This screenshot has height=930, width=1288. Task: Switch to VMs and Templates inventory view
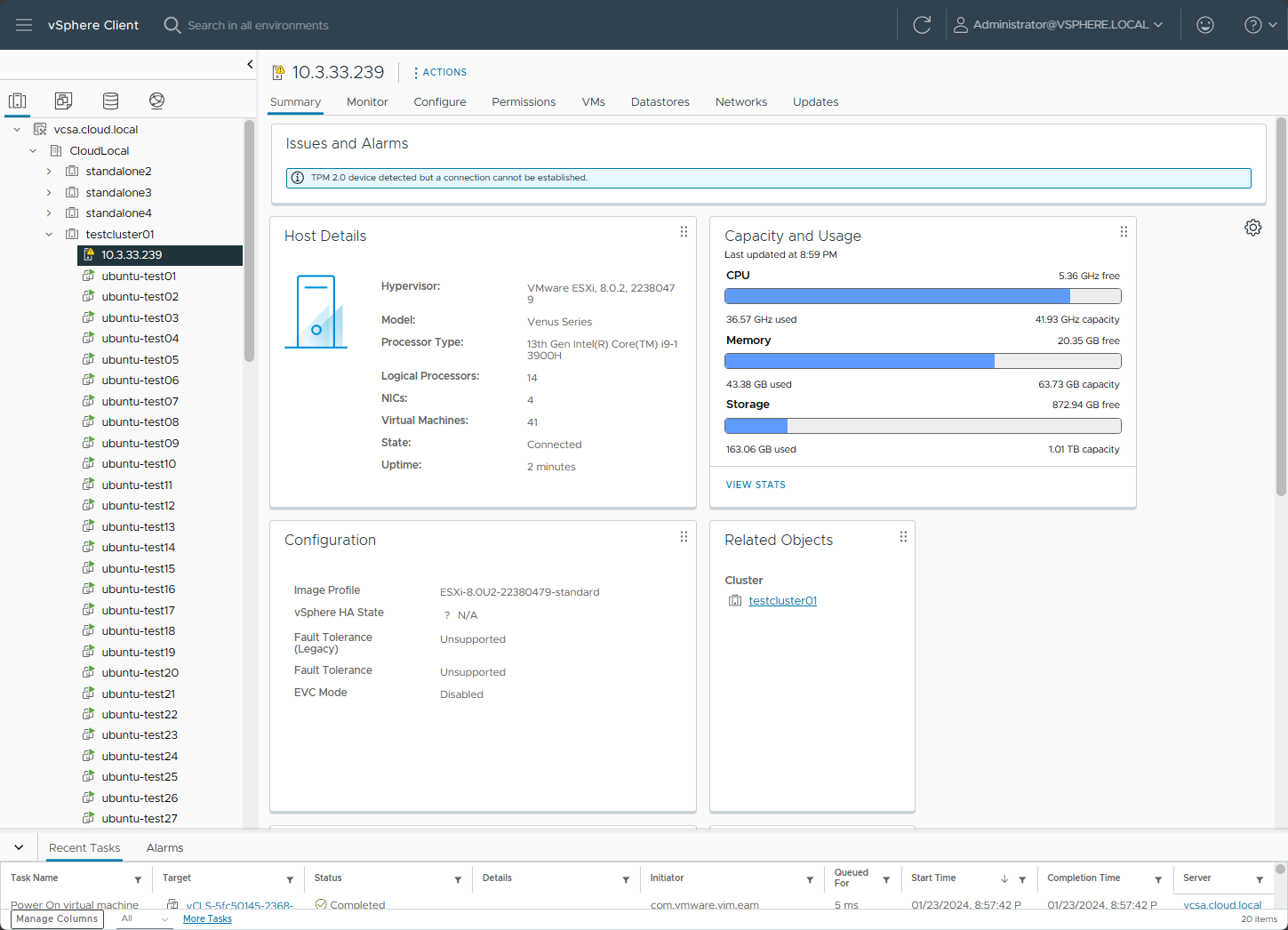click(x=63, y=100)
